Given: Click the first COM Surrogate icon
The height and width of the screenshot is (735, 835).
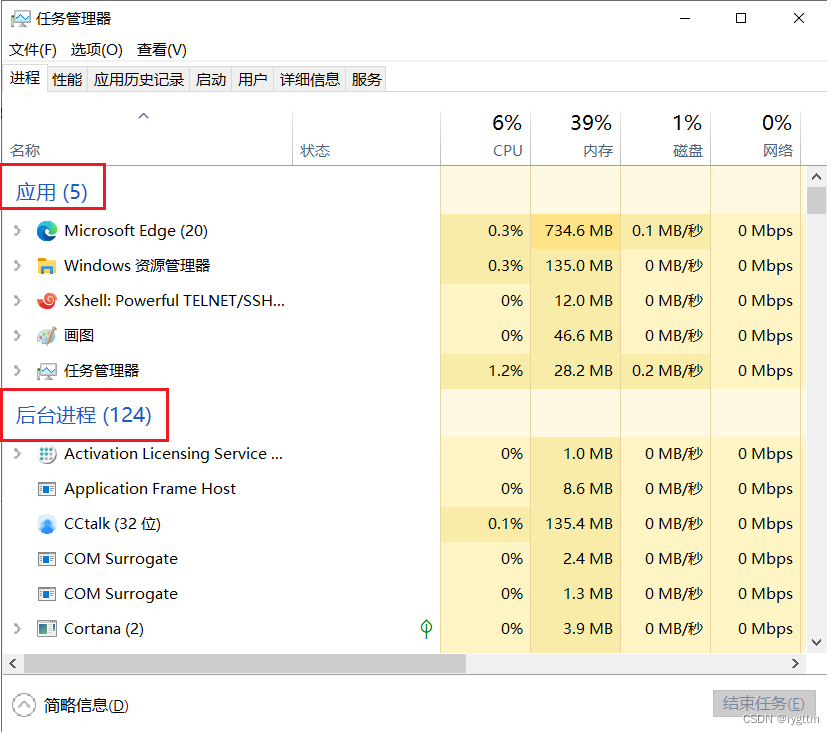Looking at the screenshot, I should click(x=47, y=559).
